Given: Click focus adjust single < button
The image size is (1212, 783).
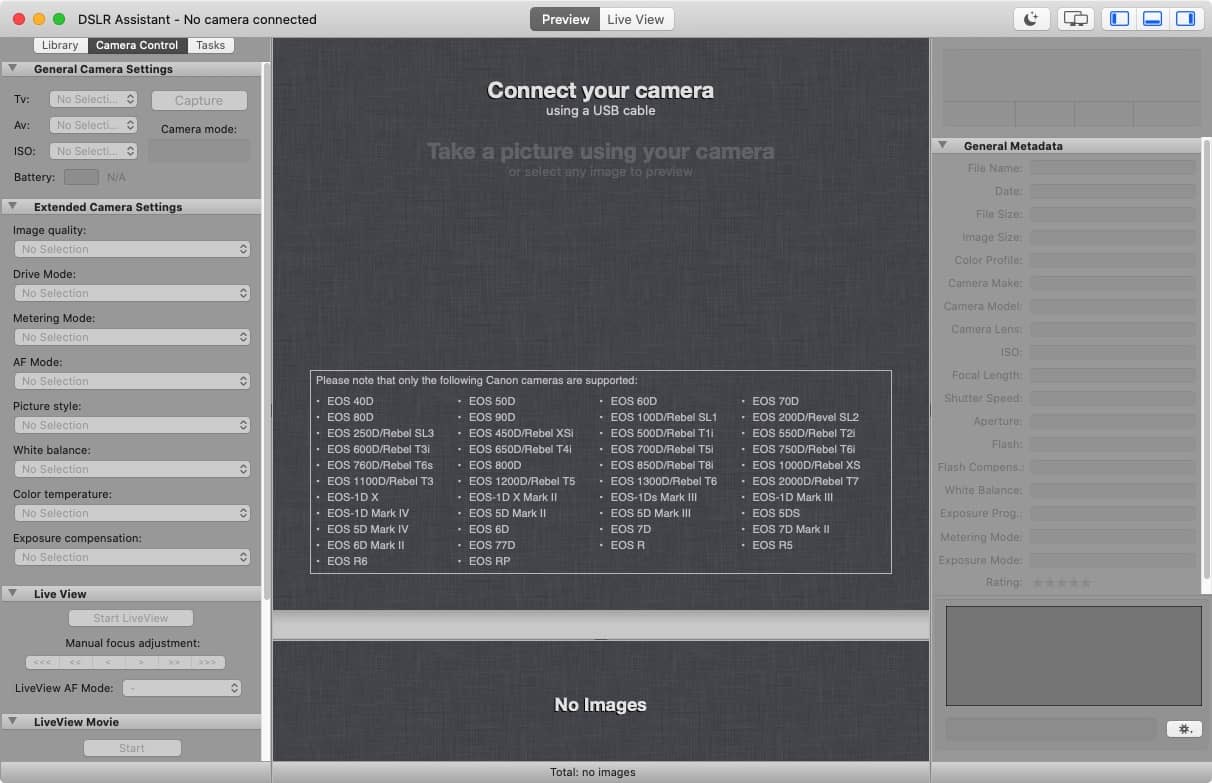Looking at the screenshot, I should click(x=108, y=662).
